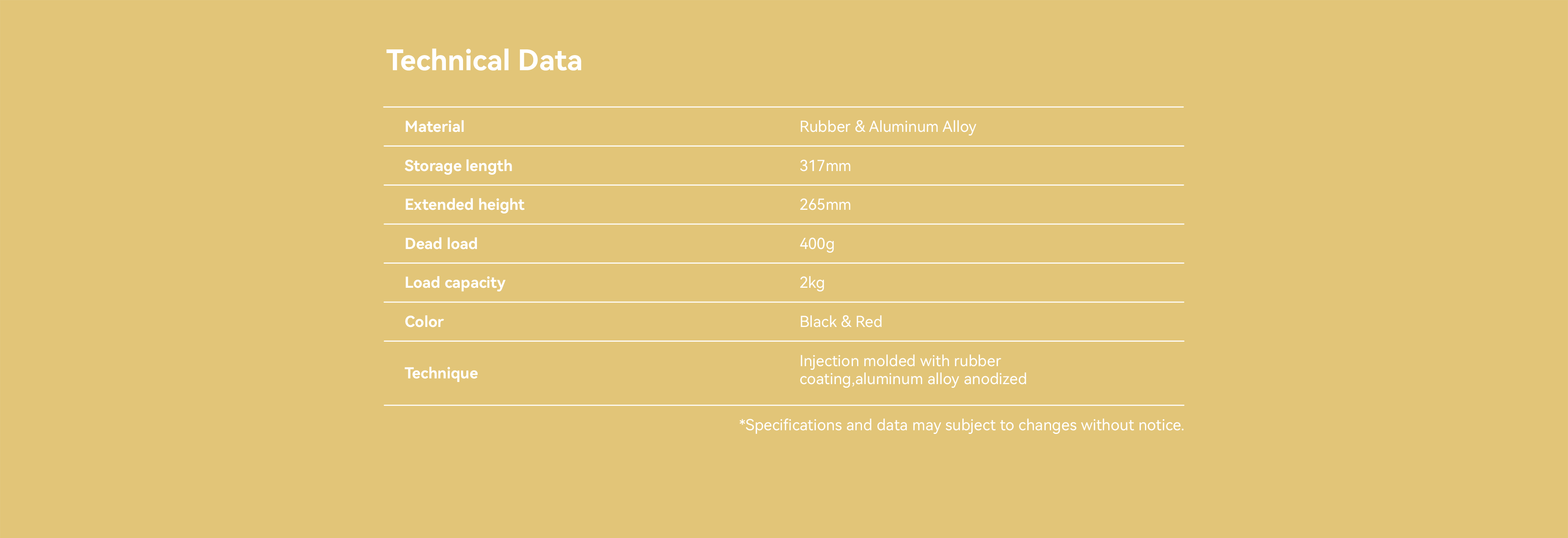Click the 2kg load capacity value
1568x538 pixels.
[811, 282]
